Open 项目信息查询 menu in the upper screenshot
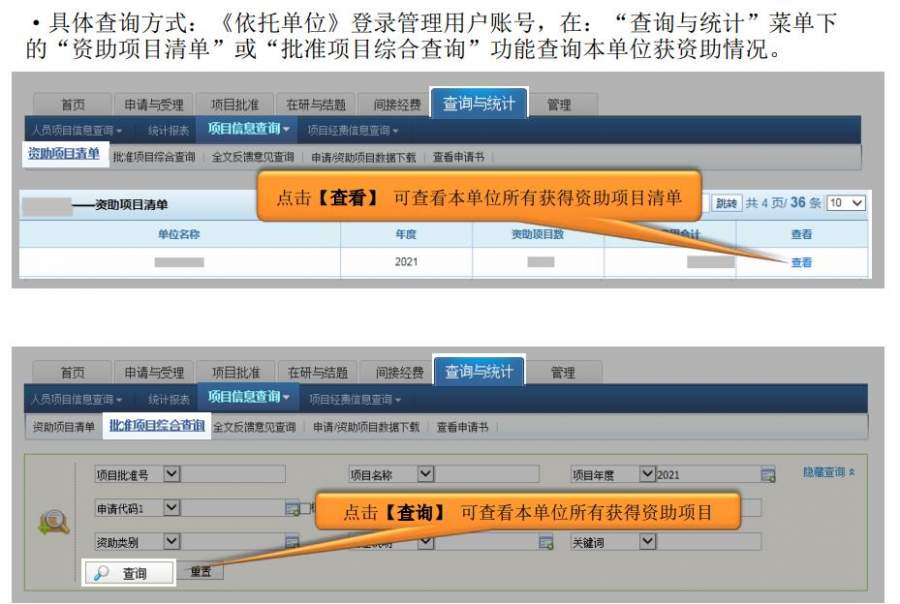Screen dimensions: 900x604 (247, 129)
